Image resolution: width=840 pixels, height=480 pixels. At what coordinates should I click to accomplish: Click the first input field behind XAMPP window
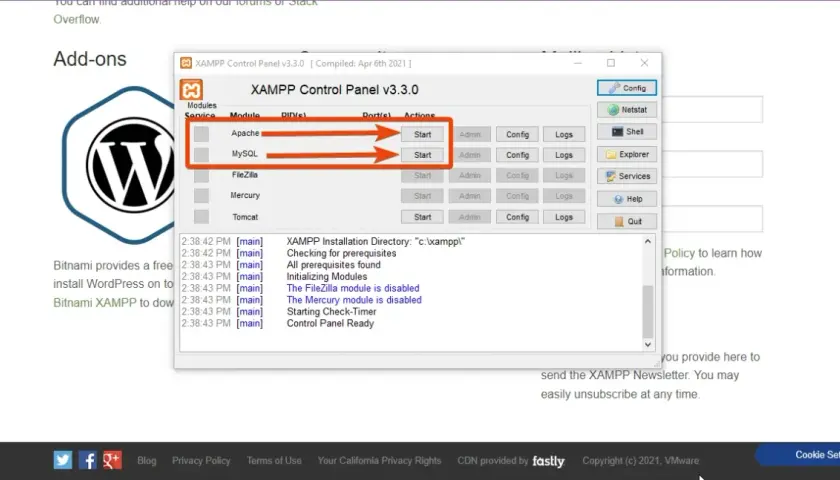(712, 110)
